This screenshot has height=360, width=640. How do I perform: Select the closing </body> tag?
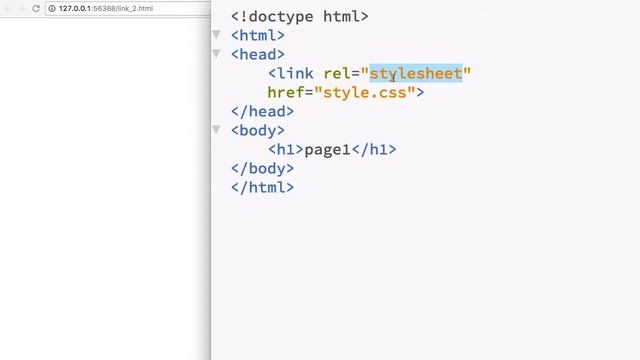[x=262, y=169]
